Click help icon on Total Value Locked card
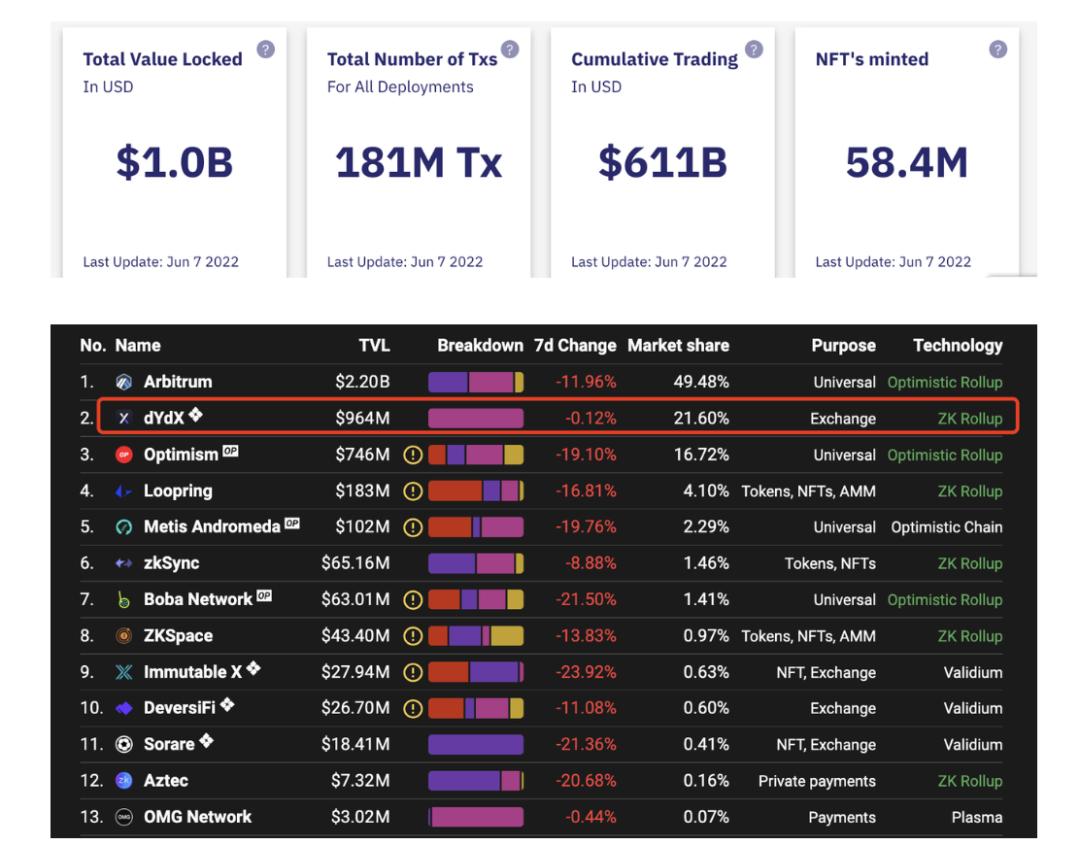The width and height of the screenshot is (1080, 845). click(265, 49)
